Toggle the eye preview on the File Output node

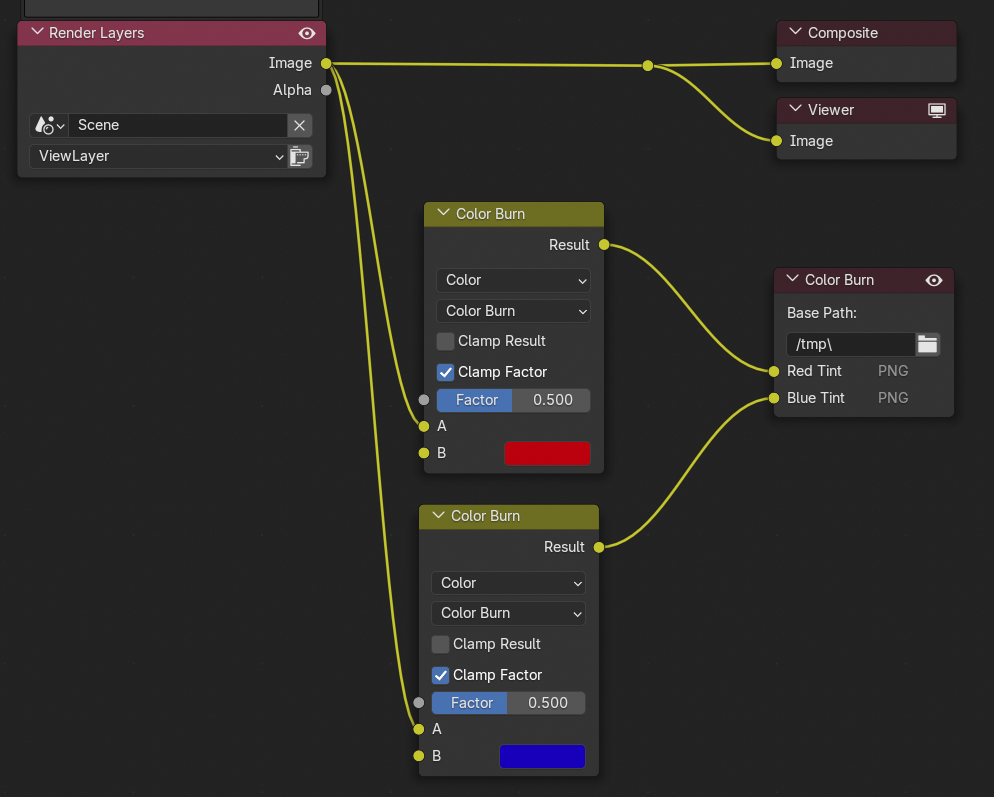(x=934, y=280)
